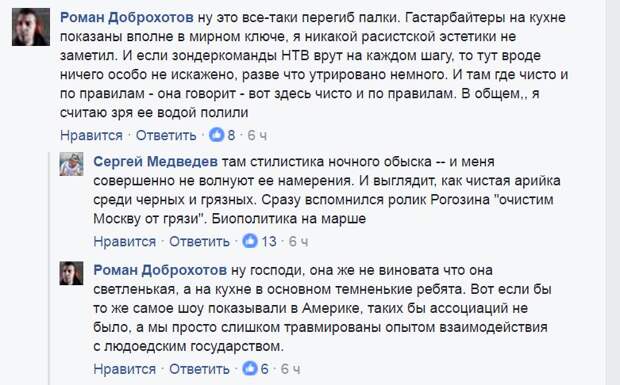Click the like thumb icon showing 6 reactions

pos(250,369)
